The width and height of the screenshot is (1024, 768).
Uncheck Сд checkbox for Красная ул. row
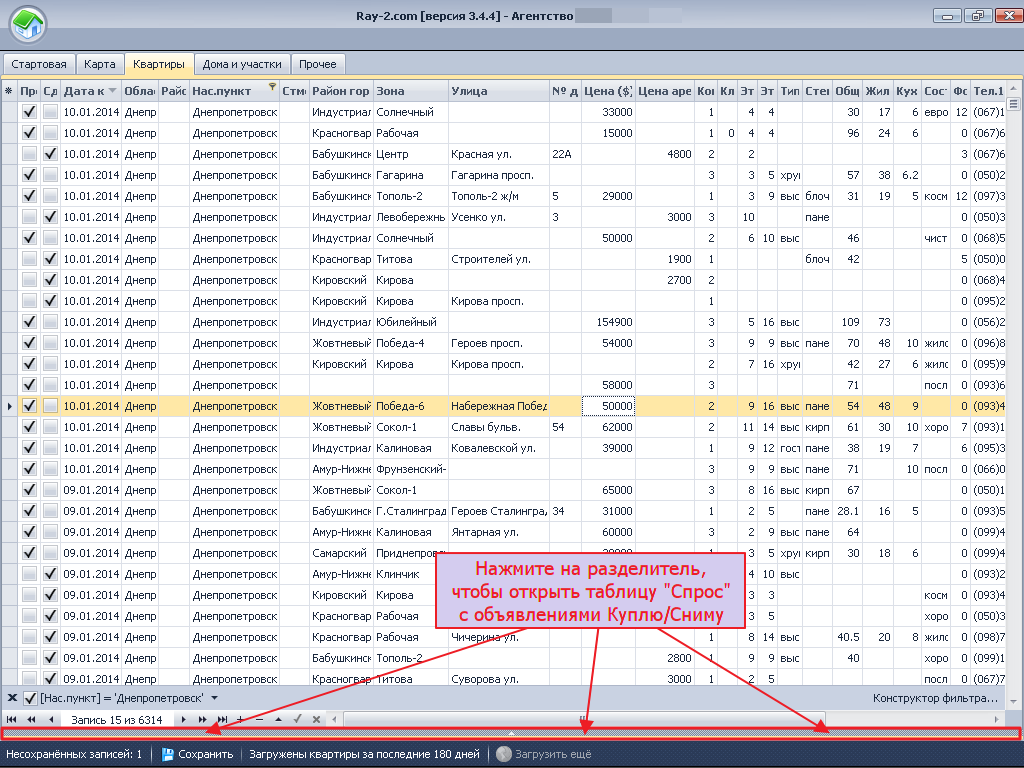point(50,154)
